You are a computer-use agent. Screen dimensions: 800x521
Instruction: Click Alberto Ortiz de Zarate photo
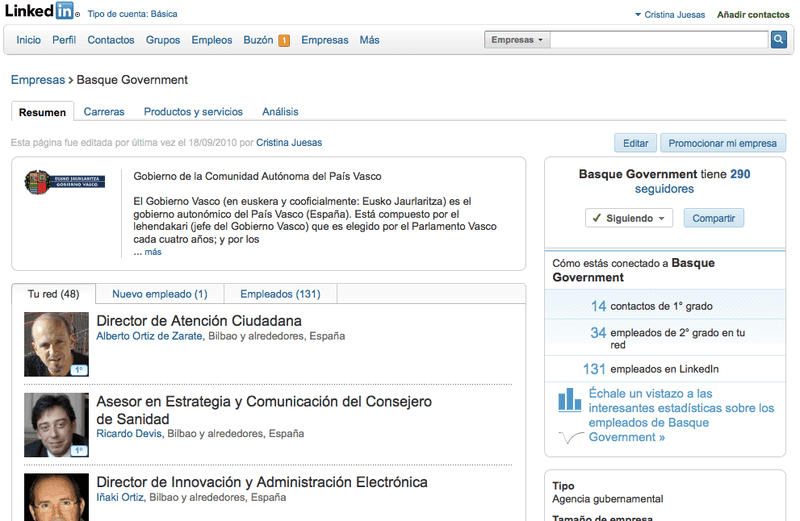[56, 344]
